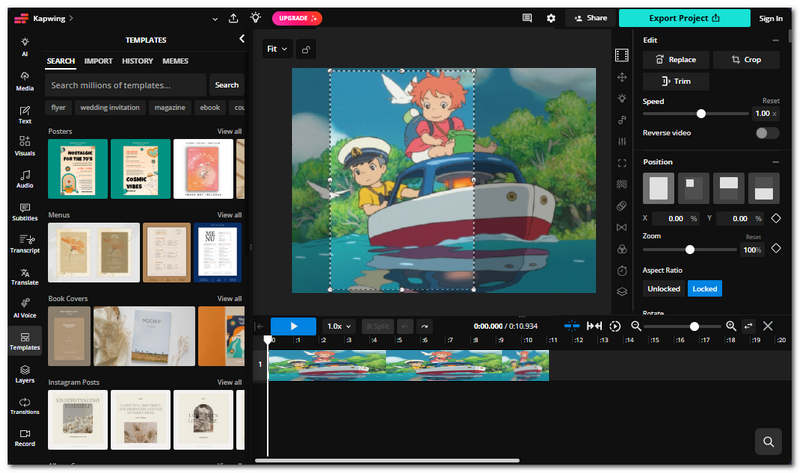Collapse the Position section
800x473 pixels.
point(776,162)
